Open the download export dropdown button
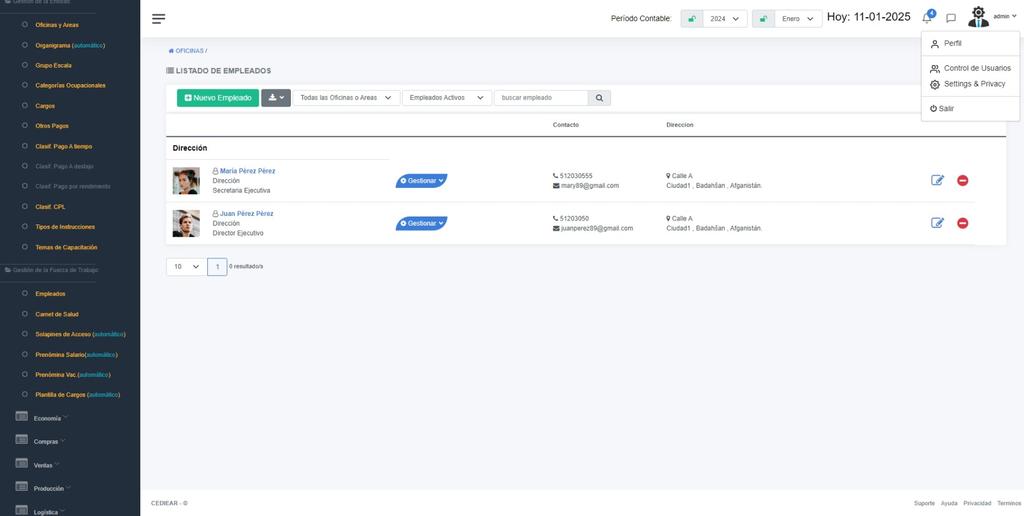The image size is (1024, 516). (276, 98)
